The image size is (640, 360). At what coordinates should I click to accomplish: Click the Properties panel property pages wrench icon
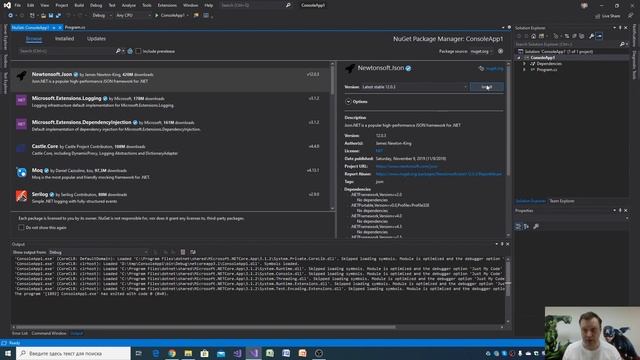coord(536,227)
